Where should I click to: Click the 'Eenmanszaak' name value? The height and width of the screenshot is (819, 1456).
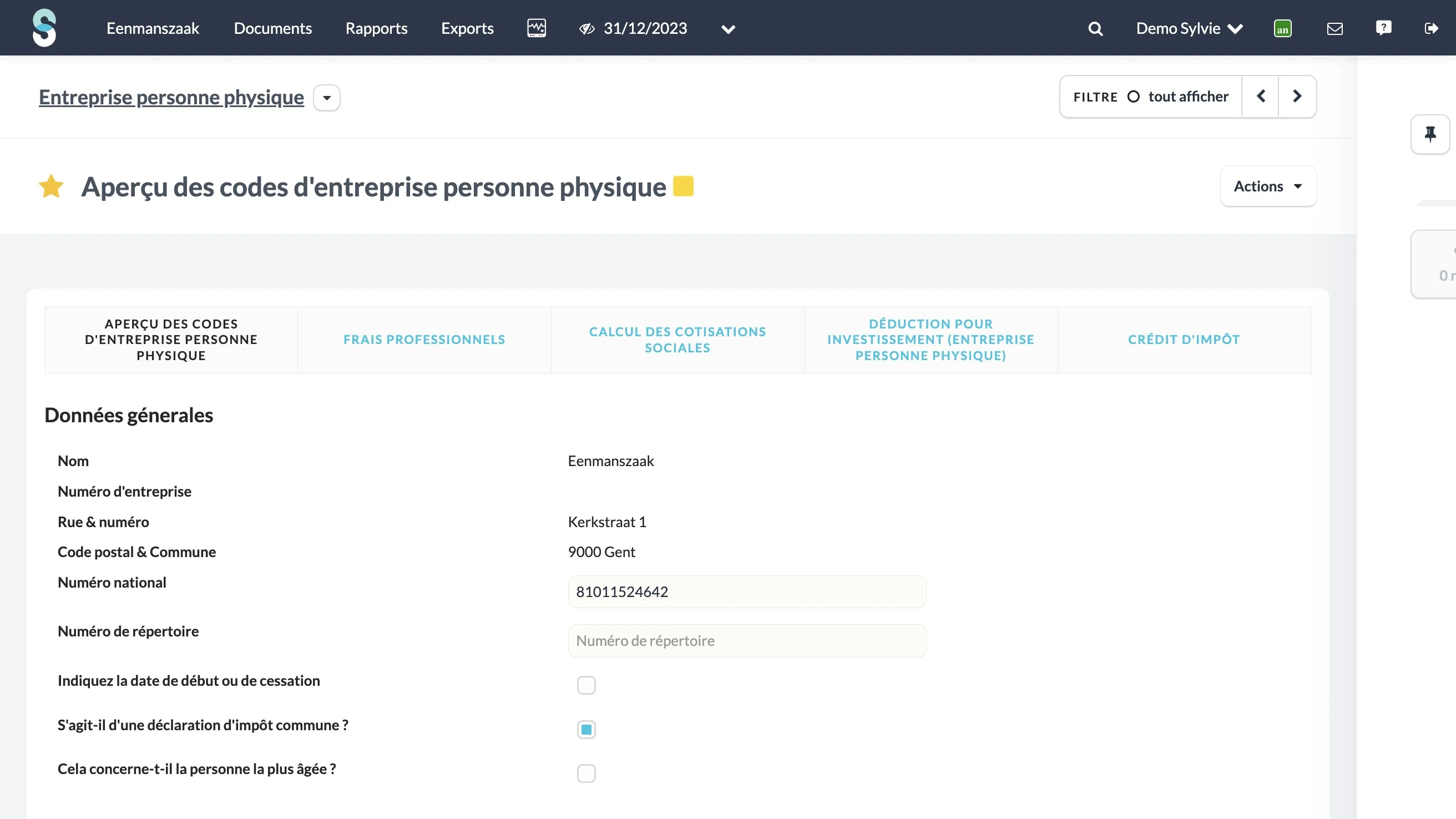[610, 461]
